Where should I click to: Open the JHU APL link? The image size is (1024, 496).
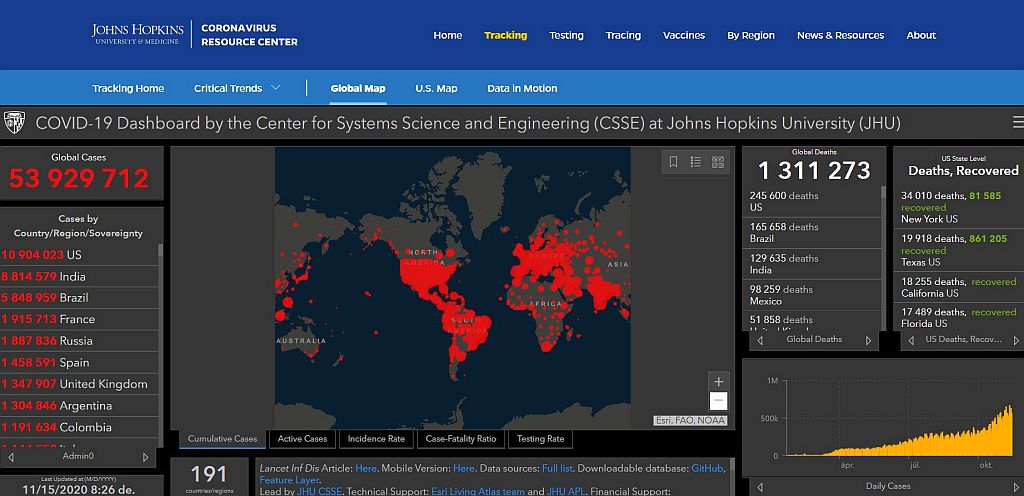click(568, 491)
